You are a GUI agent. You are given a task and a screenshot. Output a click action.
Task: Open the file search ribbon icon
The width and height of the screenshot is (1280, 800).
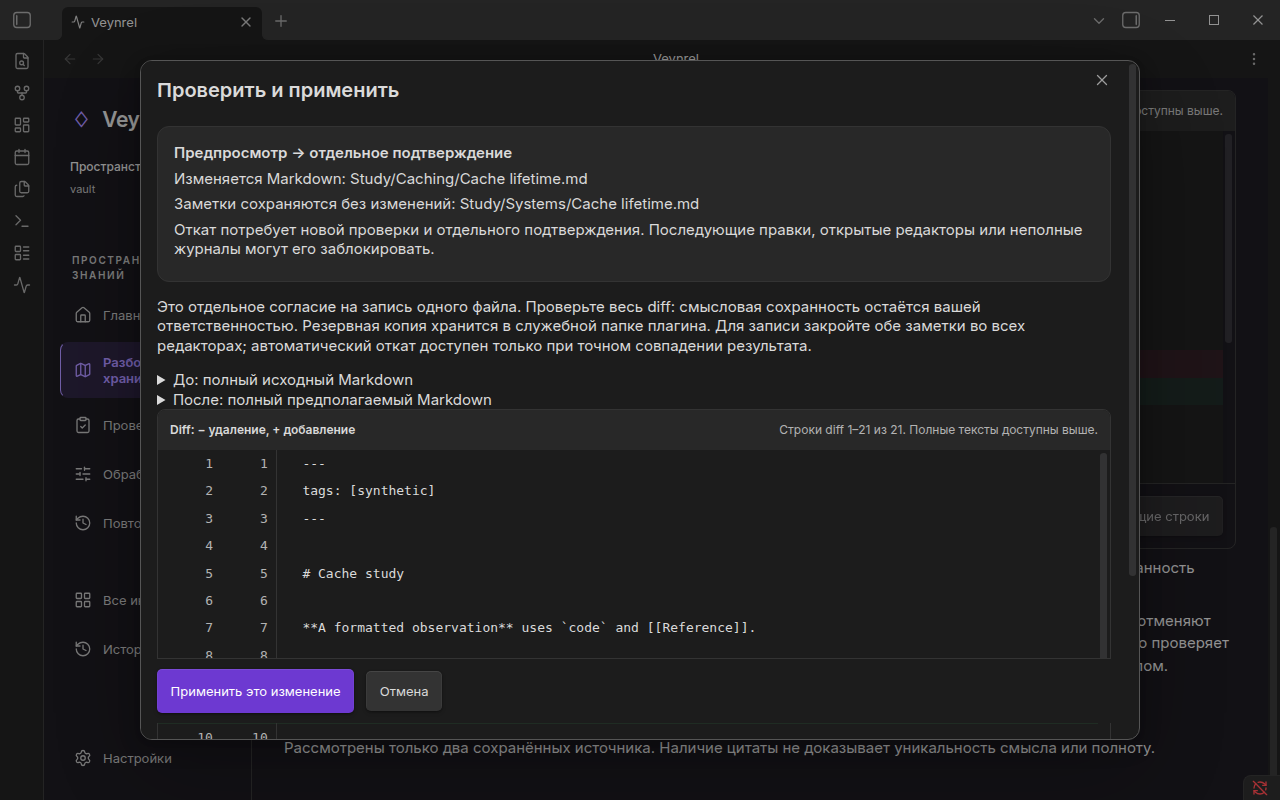(x=22, y=61)
